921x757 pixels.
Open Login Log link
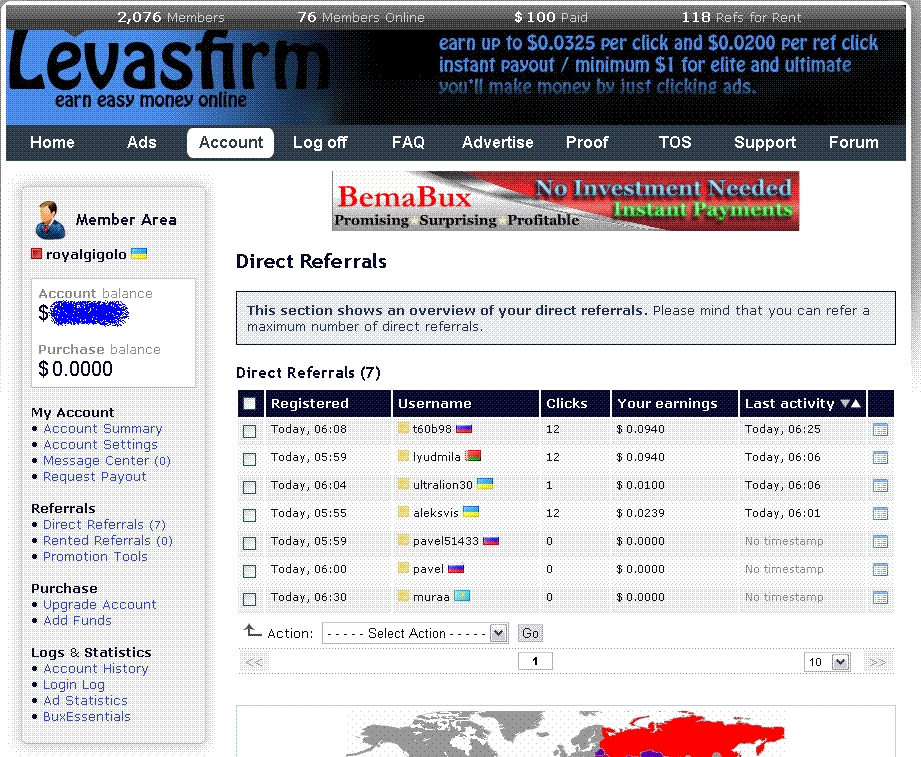[74, 685]
